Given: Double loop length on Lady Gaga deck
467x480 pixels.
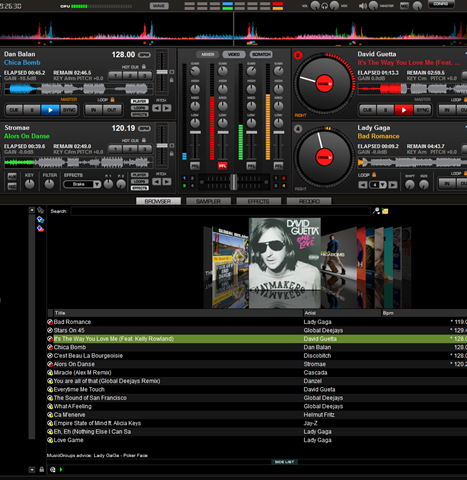Looking at the screenshot, I should [x=393, y=185].
